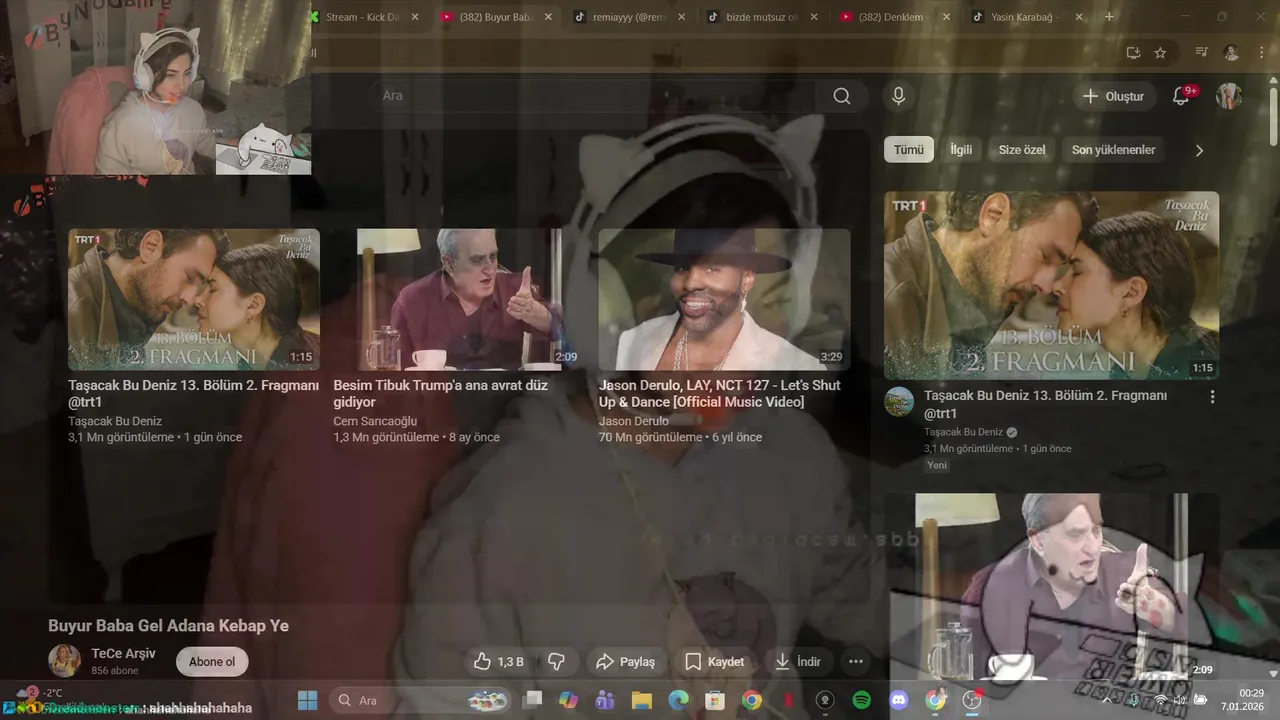The width and height of the screenshot is (1280, 720).
Task: Save video with the Kaydet button
Action: coord(714,662)
